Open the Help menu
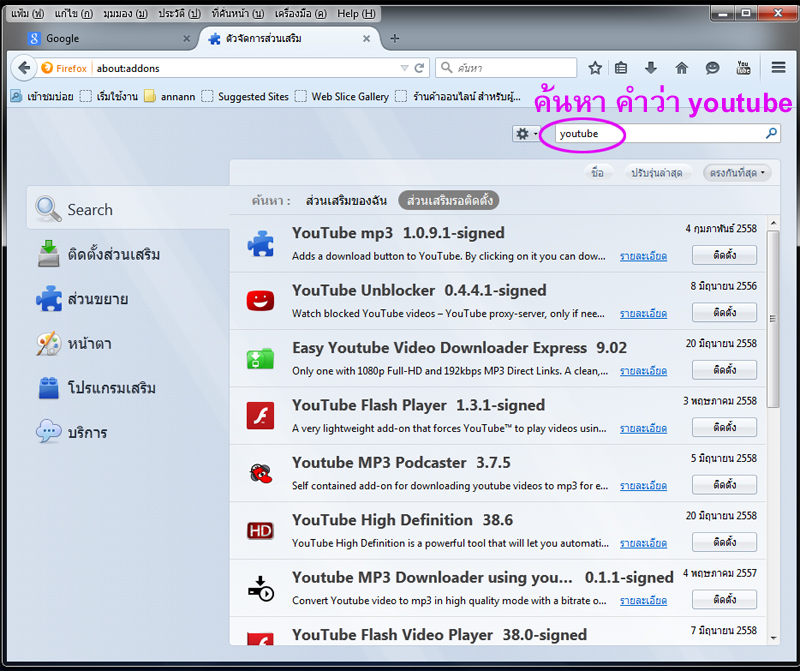Image resolution: width=800 pixels, height=671 pixels. click(356, 13)
